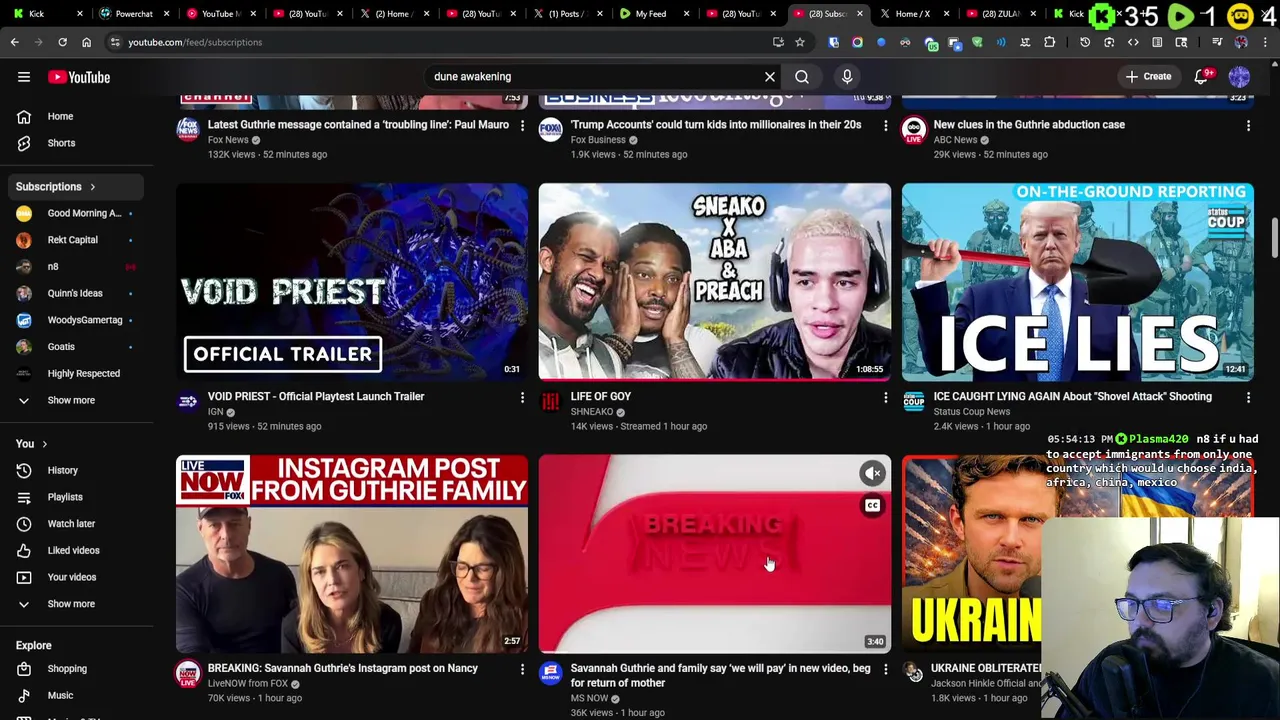Image resolution: width=1280 pixels, height=720 pixels.
Task: Open MS NOW channel avatar
Action: click(551, 674)
